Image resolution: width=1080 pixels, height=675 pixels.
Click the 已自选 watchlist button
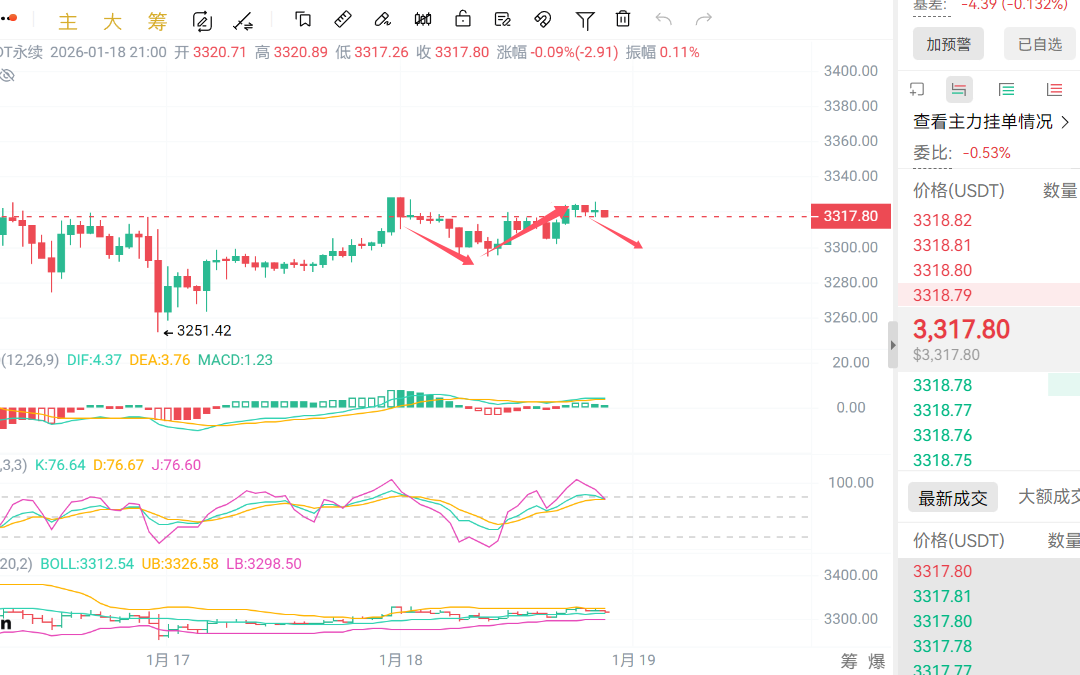[1039, 44]
